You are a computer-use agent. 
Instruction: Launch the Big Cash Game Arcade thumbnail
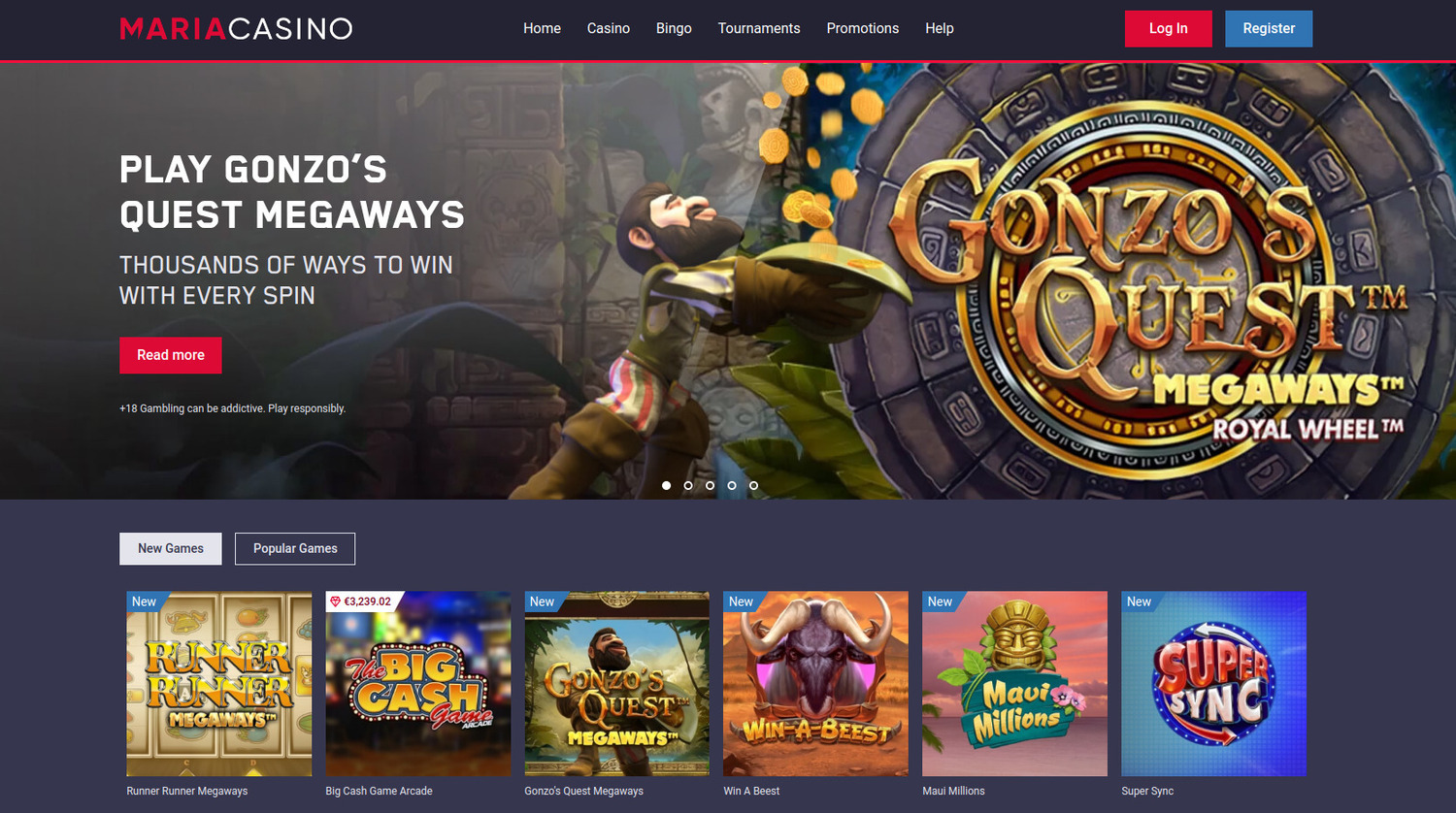(x=418, y=684)
